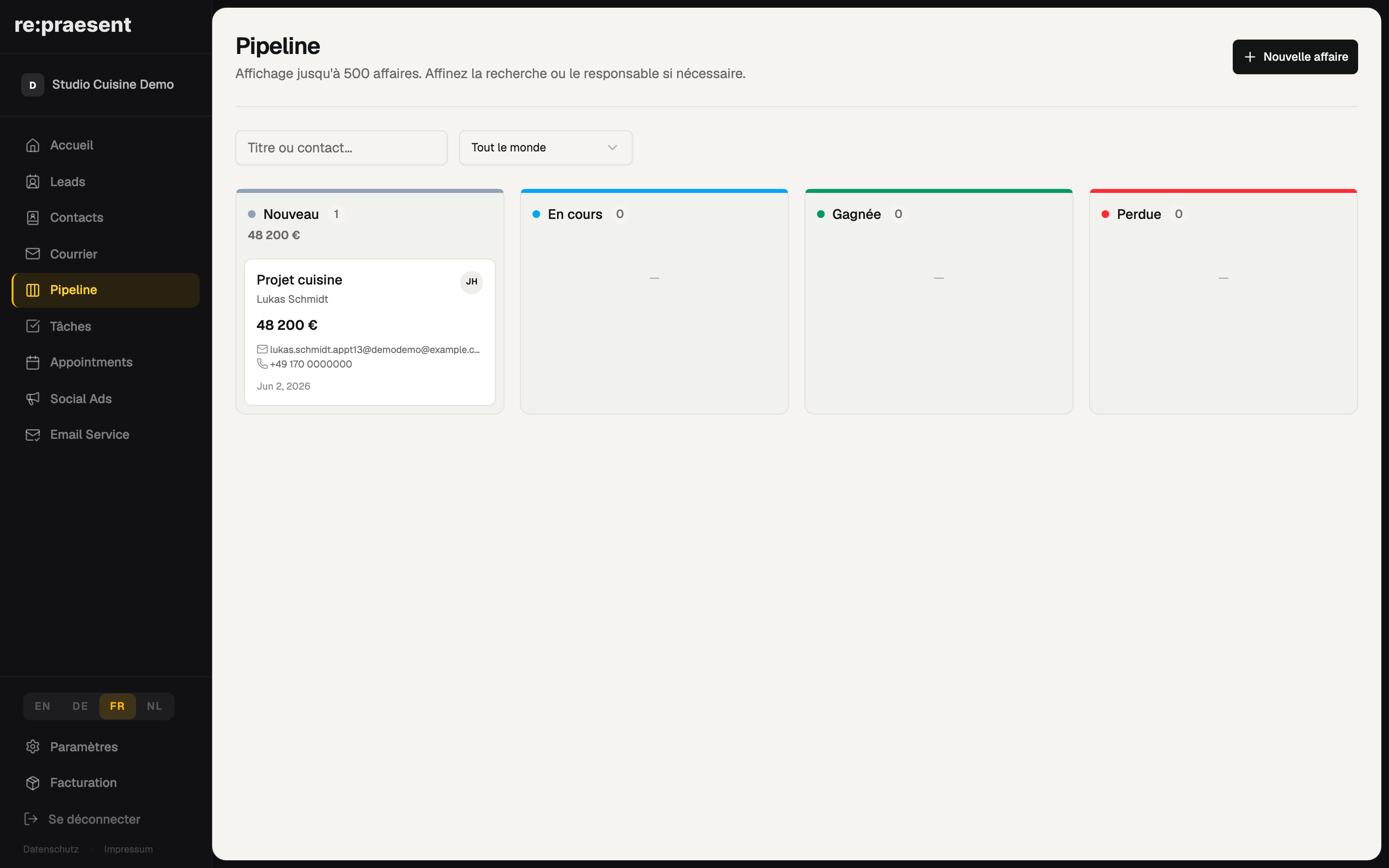Click the red Perdue status dot

(1105, 214)
